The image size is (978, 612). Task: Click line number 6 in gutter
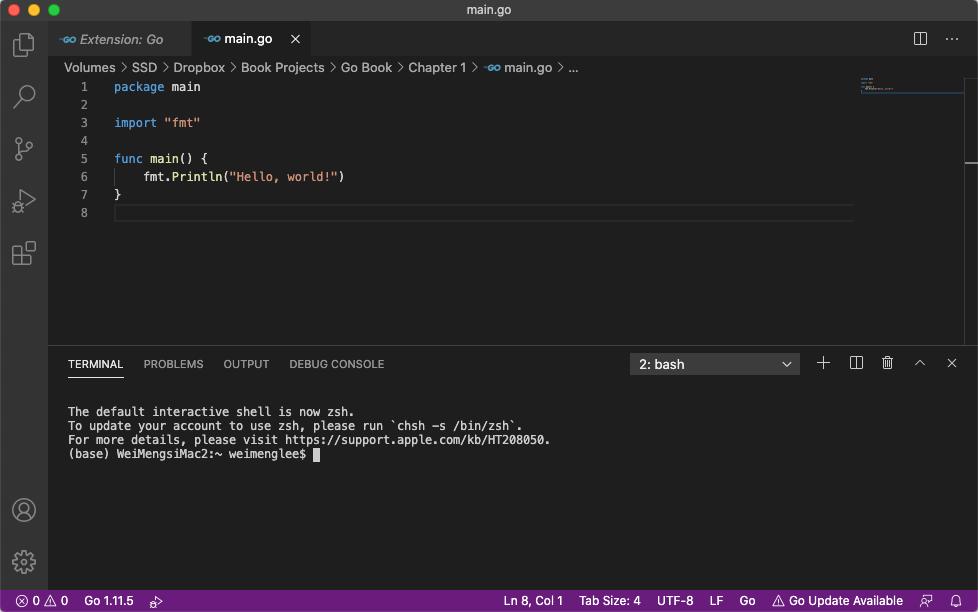(x=84, y=177)
